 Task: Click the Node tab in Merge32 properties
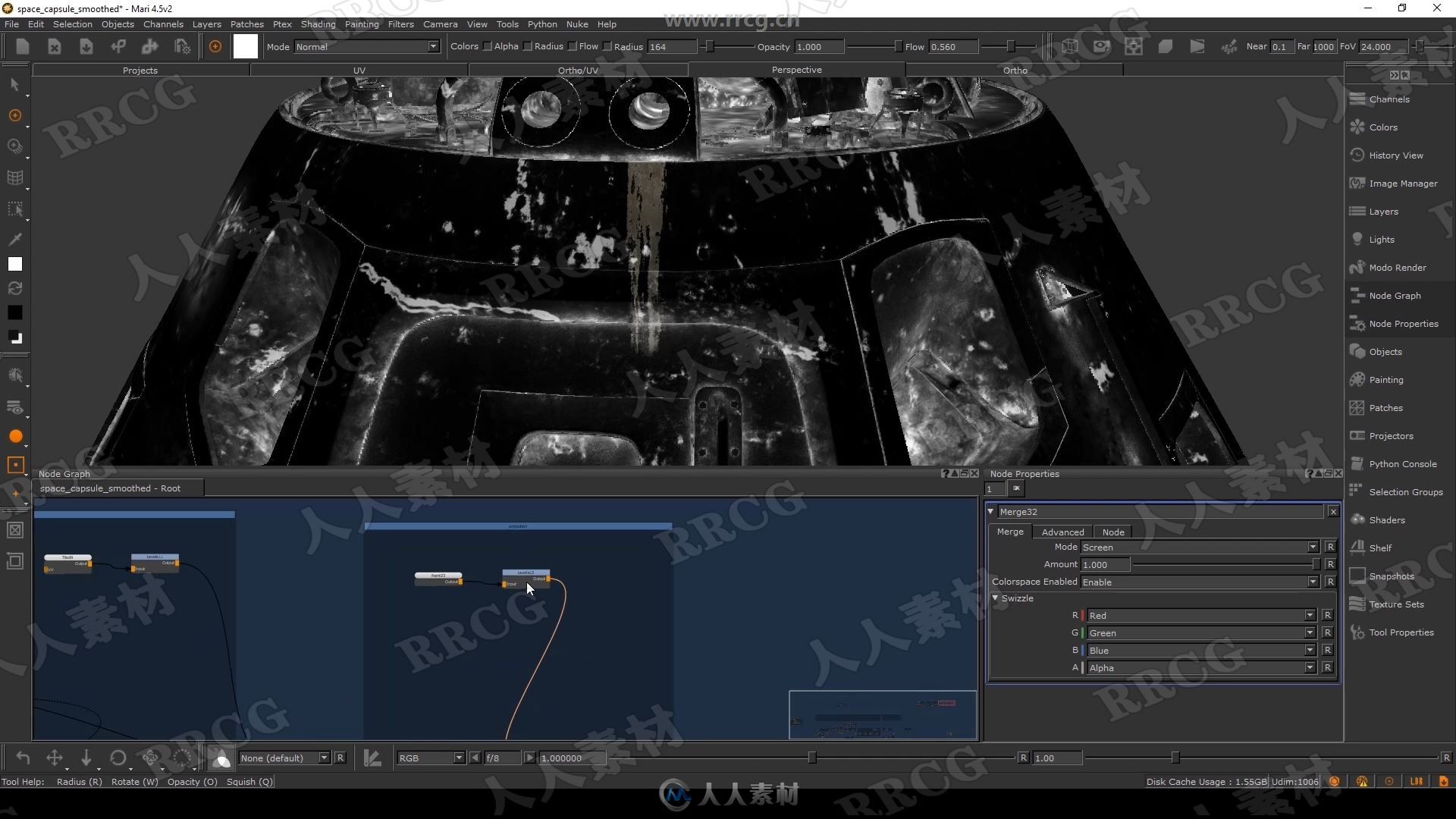pos(1113,531)
